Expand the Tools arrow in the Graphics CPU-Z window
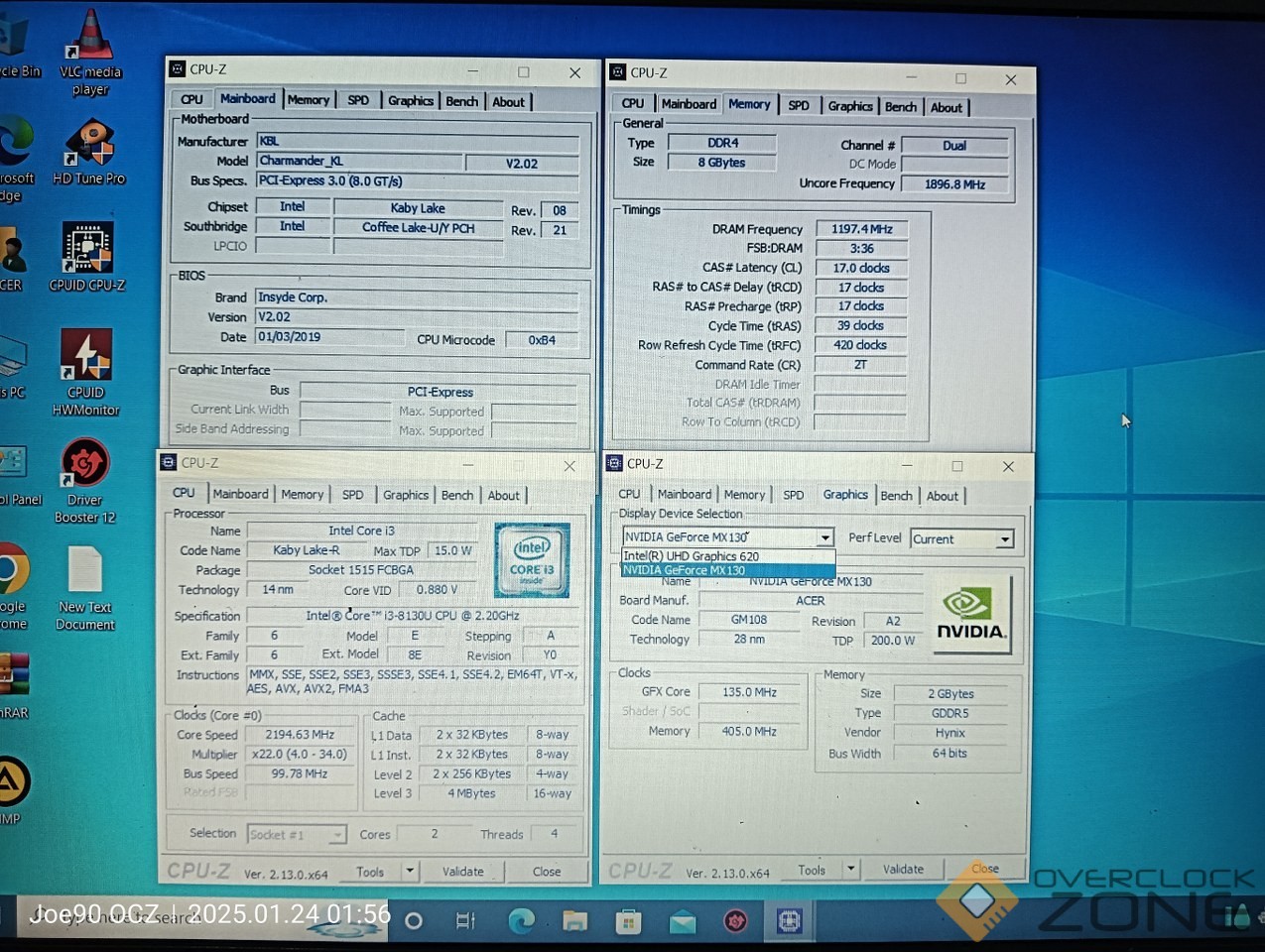This screenshot has width=1265, height=952. (x=850, y=869)
